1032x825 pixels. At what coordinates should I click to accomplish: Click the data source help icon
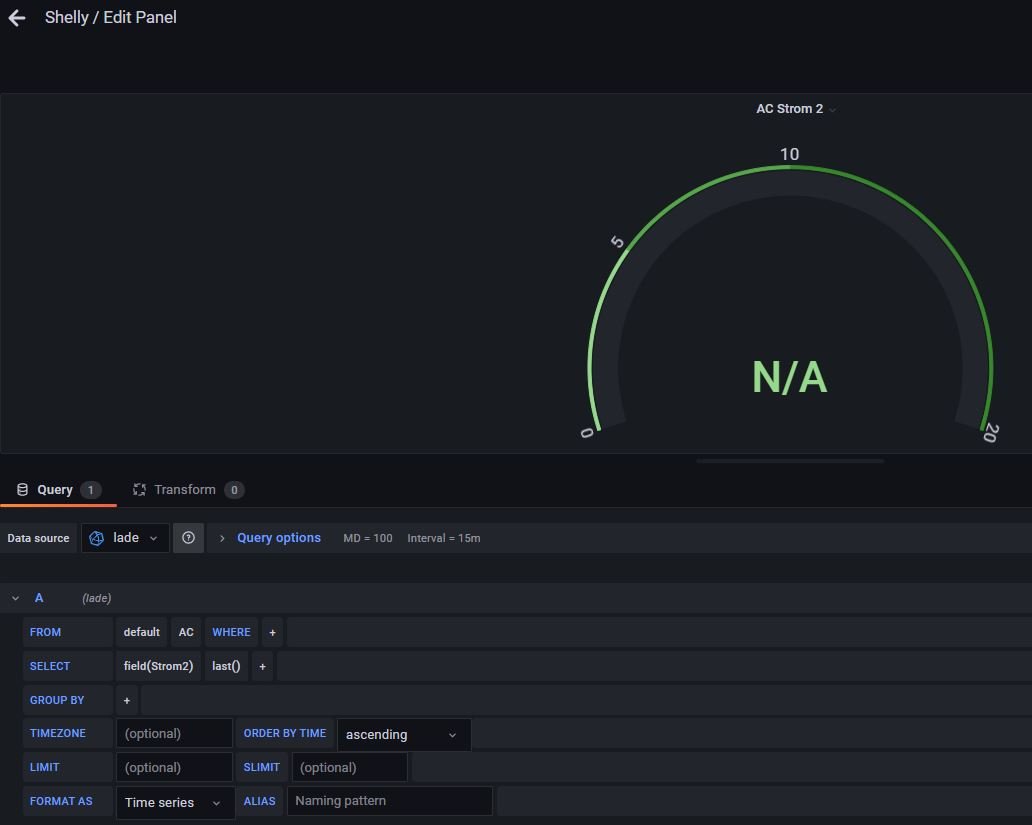tap(188, 538)
